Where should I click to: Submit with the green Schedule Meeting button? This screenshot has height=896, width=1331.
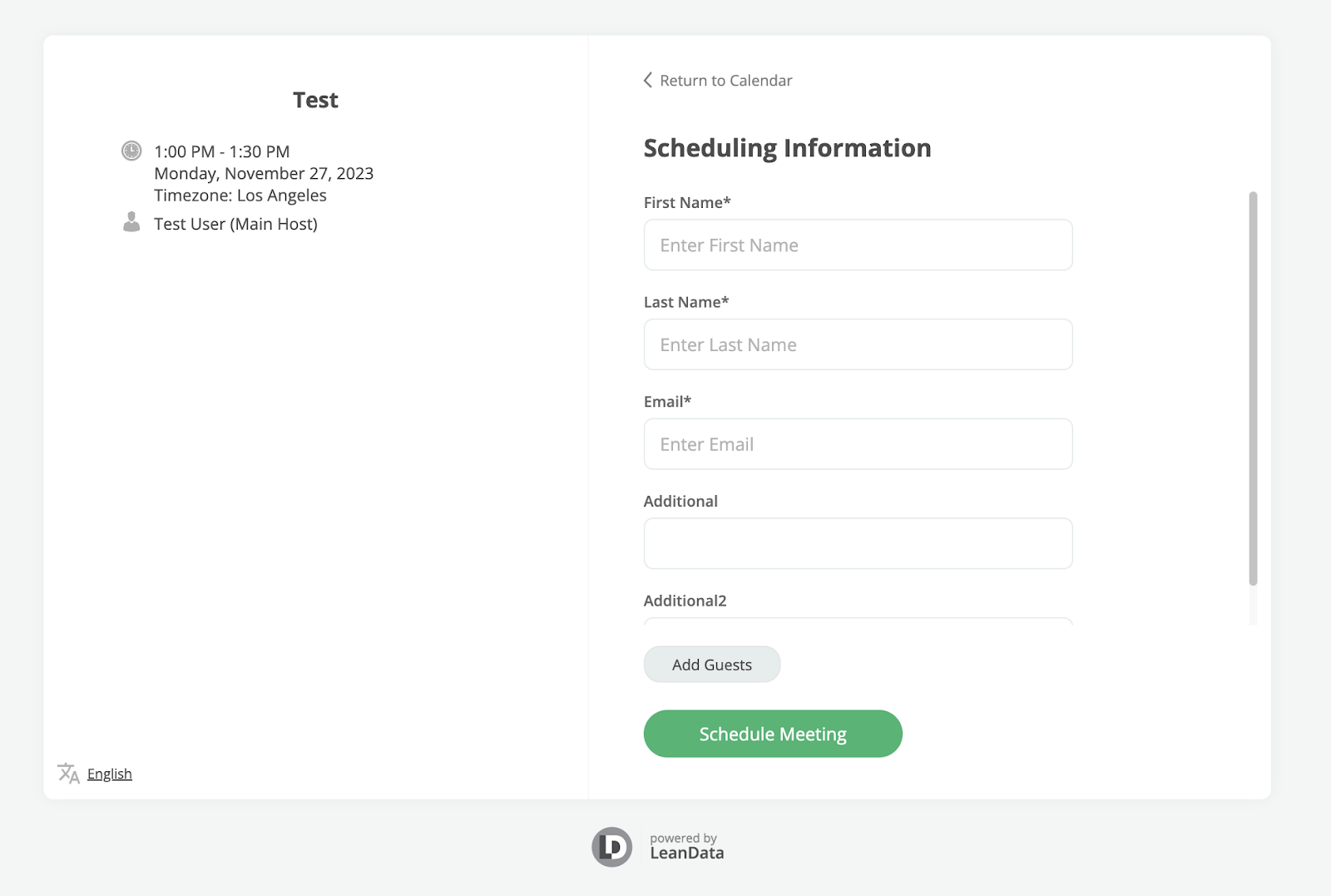pyautogui.click(x=773, y=734)
